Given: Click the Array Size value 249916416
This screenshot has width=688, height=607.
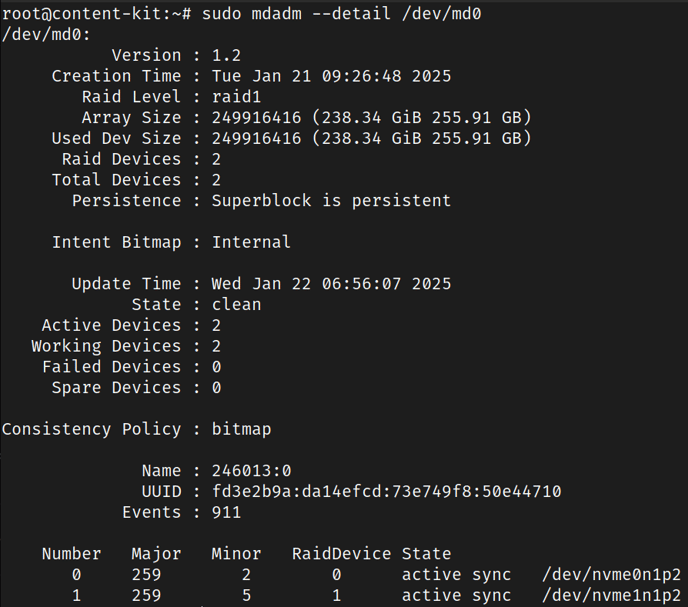Looking at the screenshot, I should click(x=257, y=118).
